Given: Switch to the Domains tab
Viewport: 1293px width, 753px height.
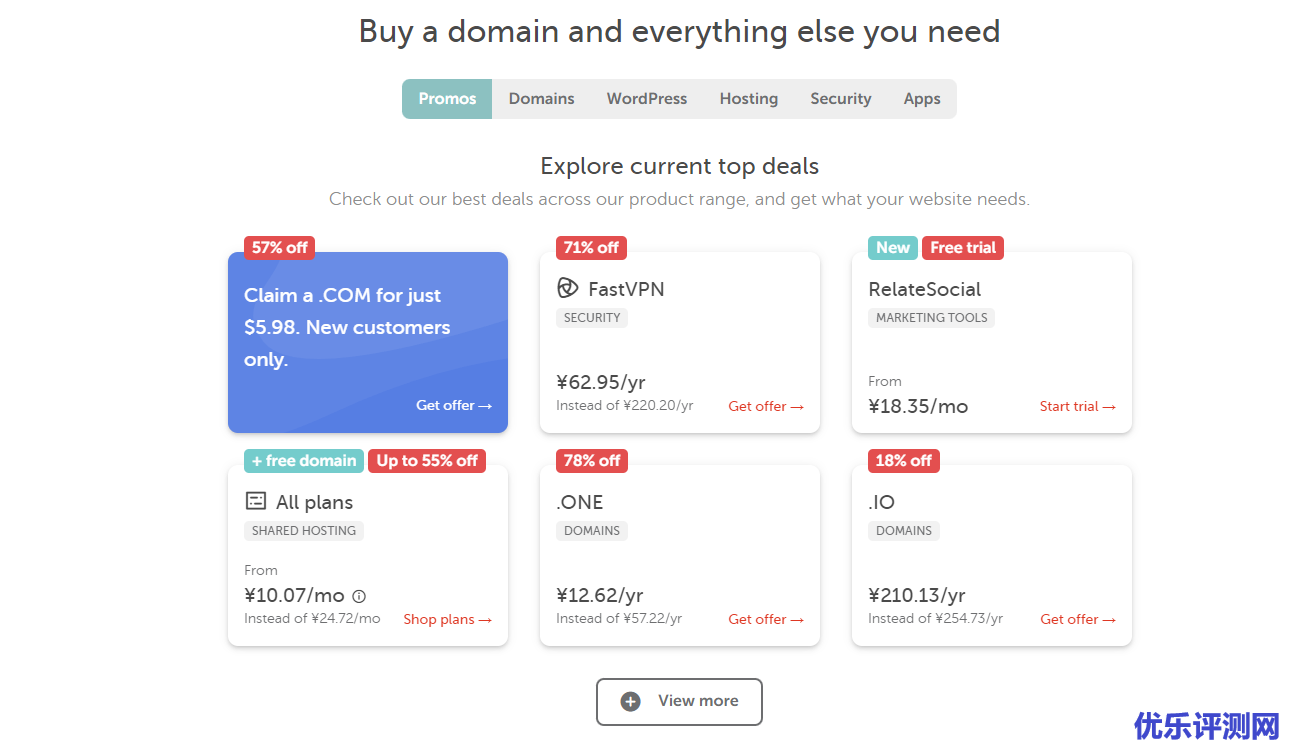Looking at the screenshot, I should [541, 99].
